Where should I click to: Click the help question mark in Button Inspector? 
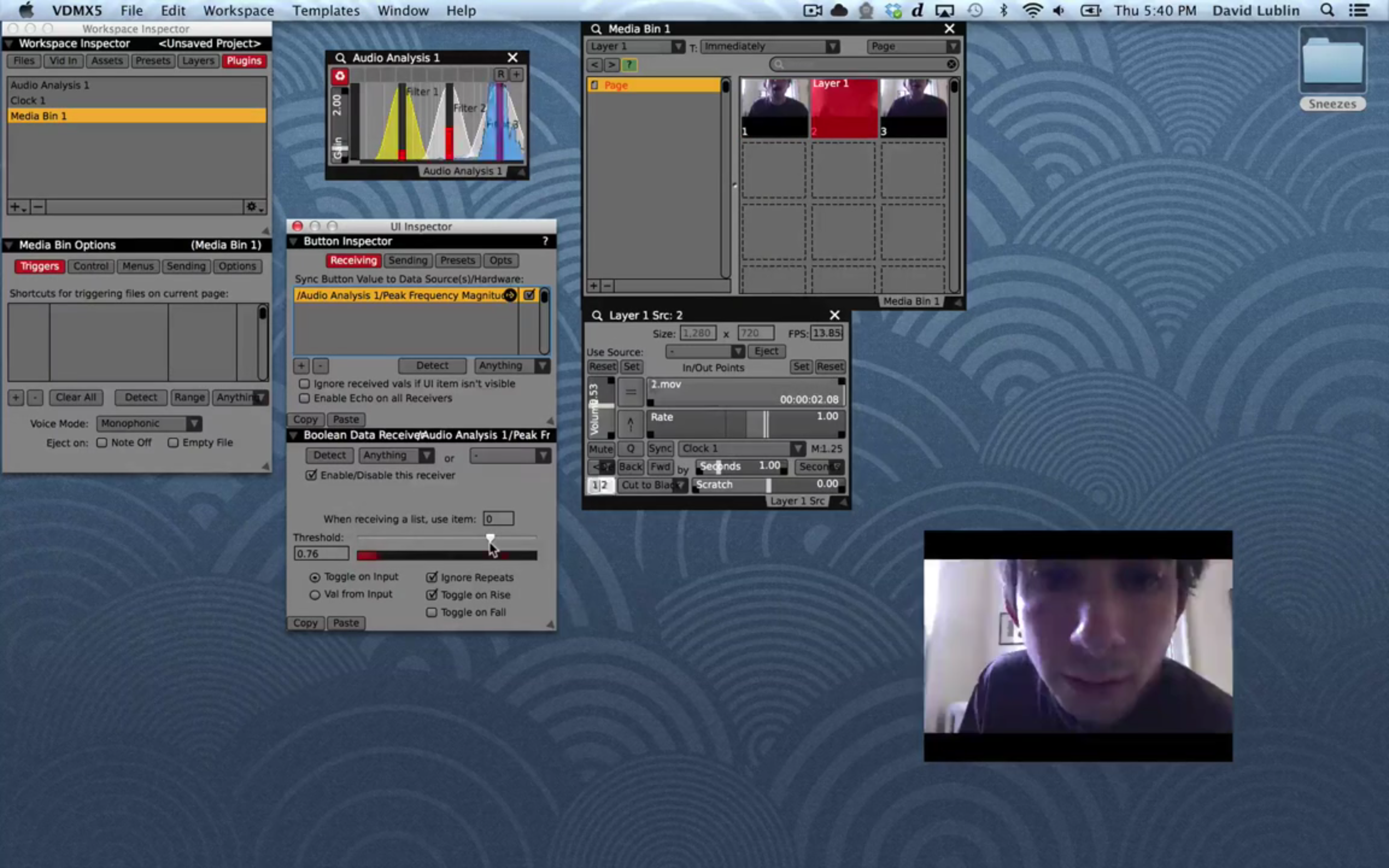pos(545,241)
